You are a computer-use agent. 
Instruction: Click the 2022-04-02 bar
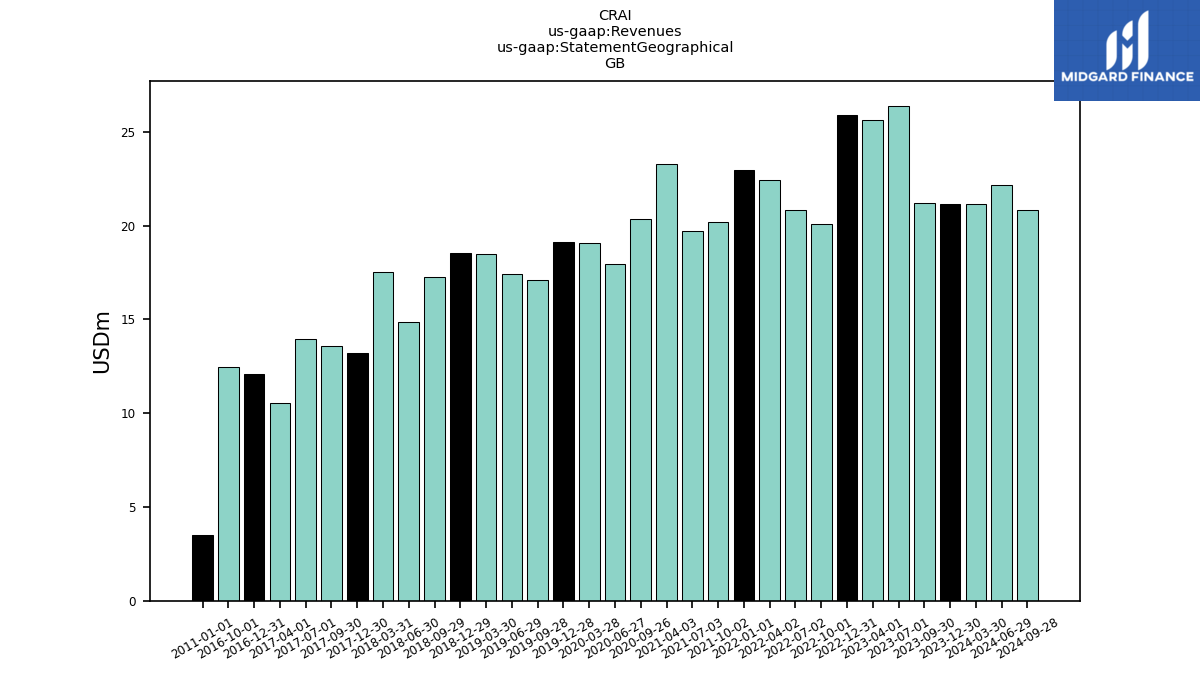(770, 391)
